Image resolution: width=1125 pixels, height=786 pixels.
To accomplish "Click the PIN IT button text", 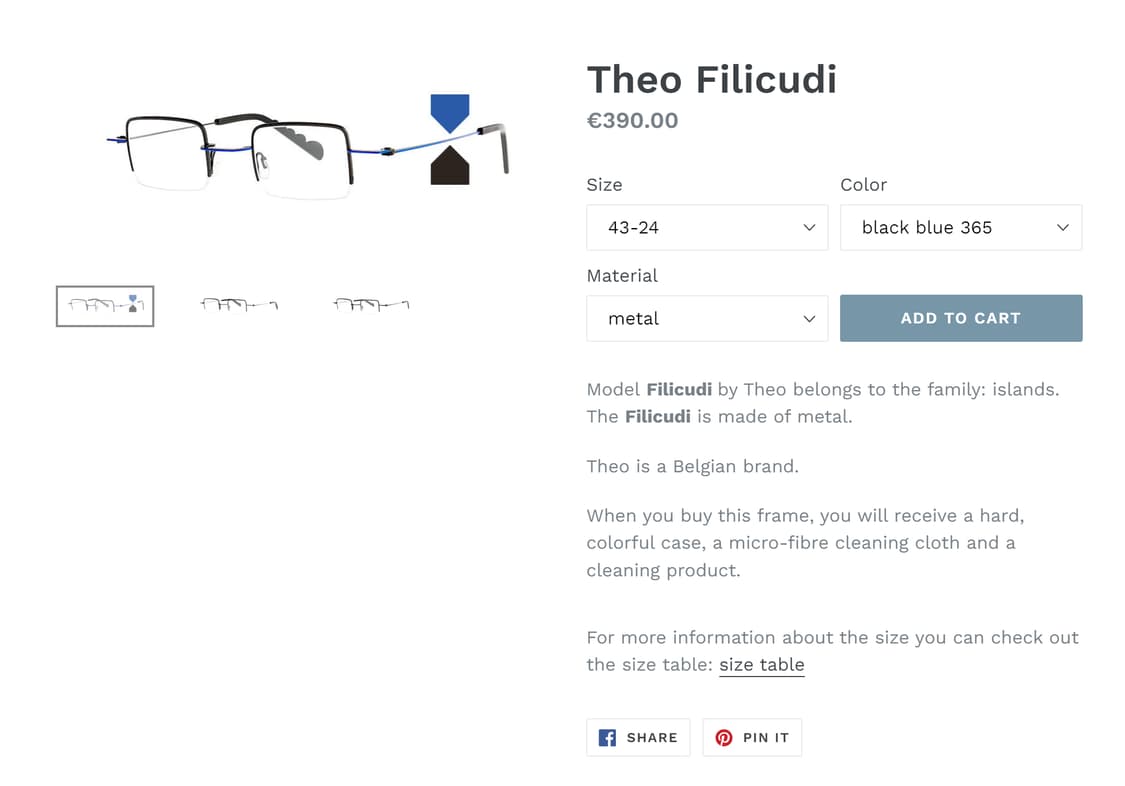I will click(x=766, y=738).
